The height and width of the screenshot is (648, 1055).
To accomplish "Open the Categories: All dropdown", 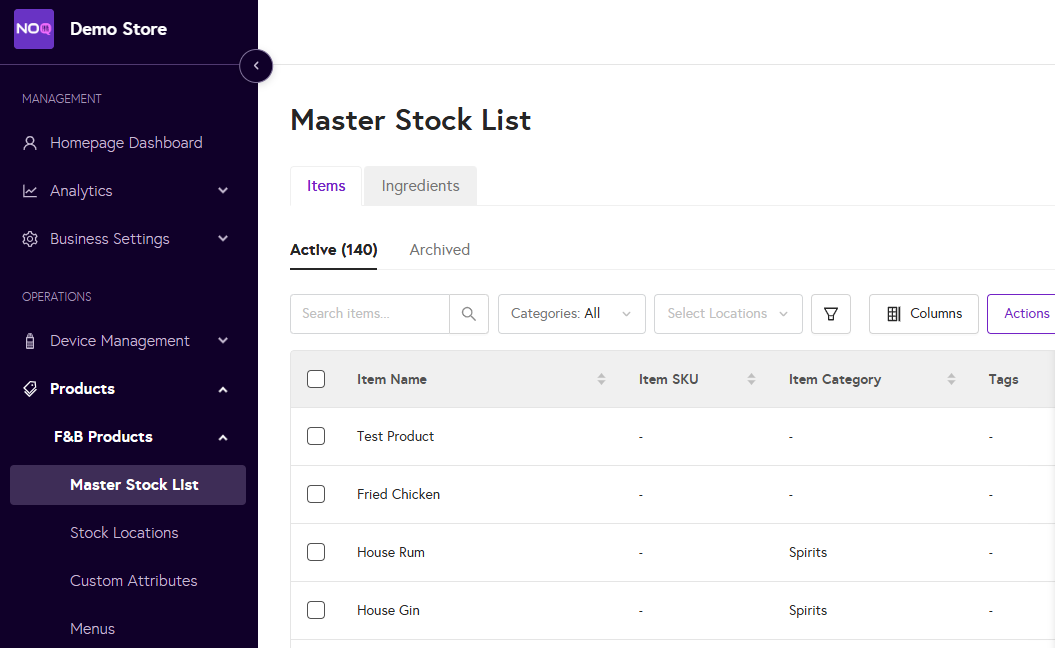I will [x=571, y=314].
